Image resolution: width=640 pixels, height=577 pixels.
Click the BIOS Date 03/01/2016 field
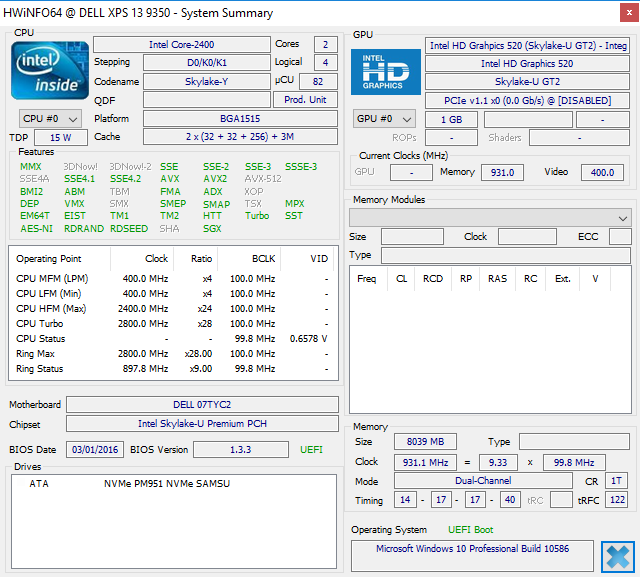click(x=95, y=450)
